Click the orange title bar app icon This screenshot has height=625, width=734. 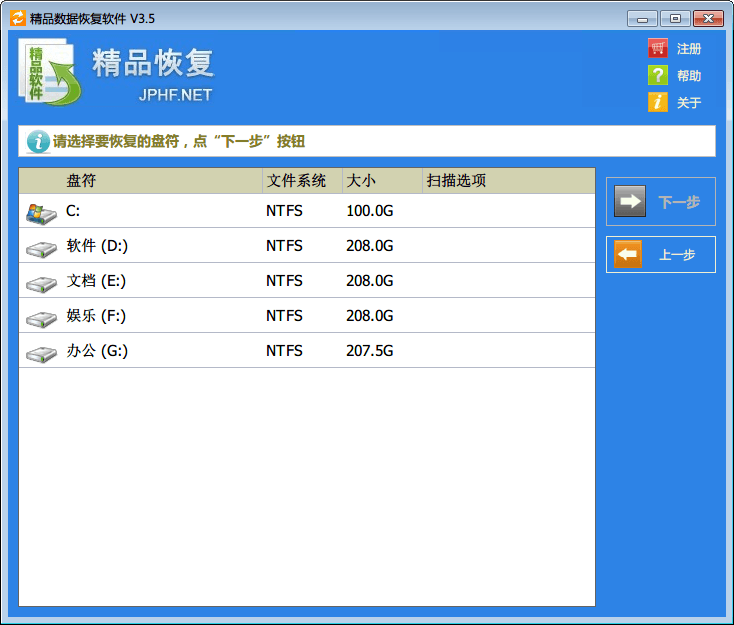(x=18, y=18)
